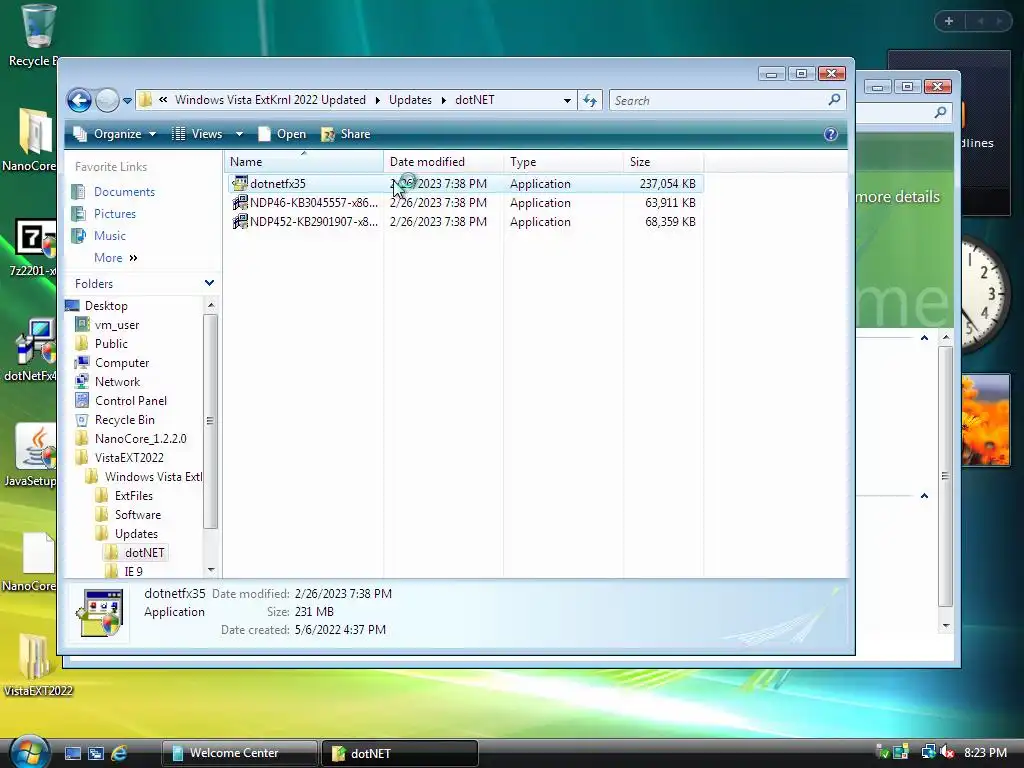Image resolution: width=1024 pixels, height=768 pixels.
Task: Switch to Welcome Center taskbar button
Action: click(x=239, y=753)
